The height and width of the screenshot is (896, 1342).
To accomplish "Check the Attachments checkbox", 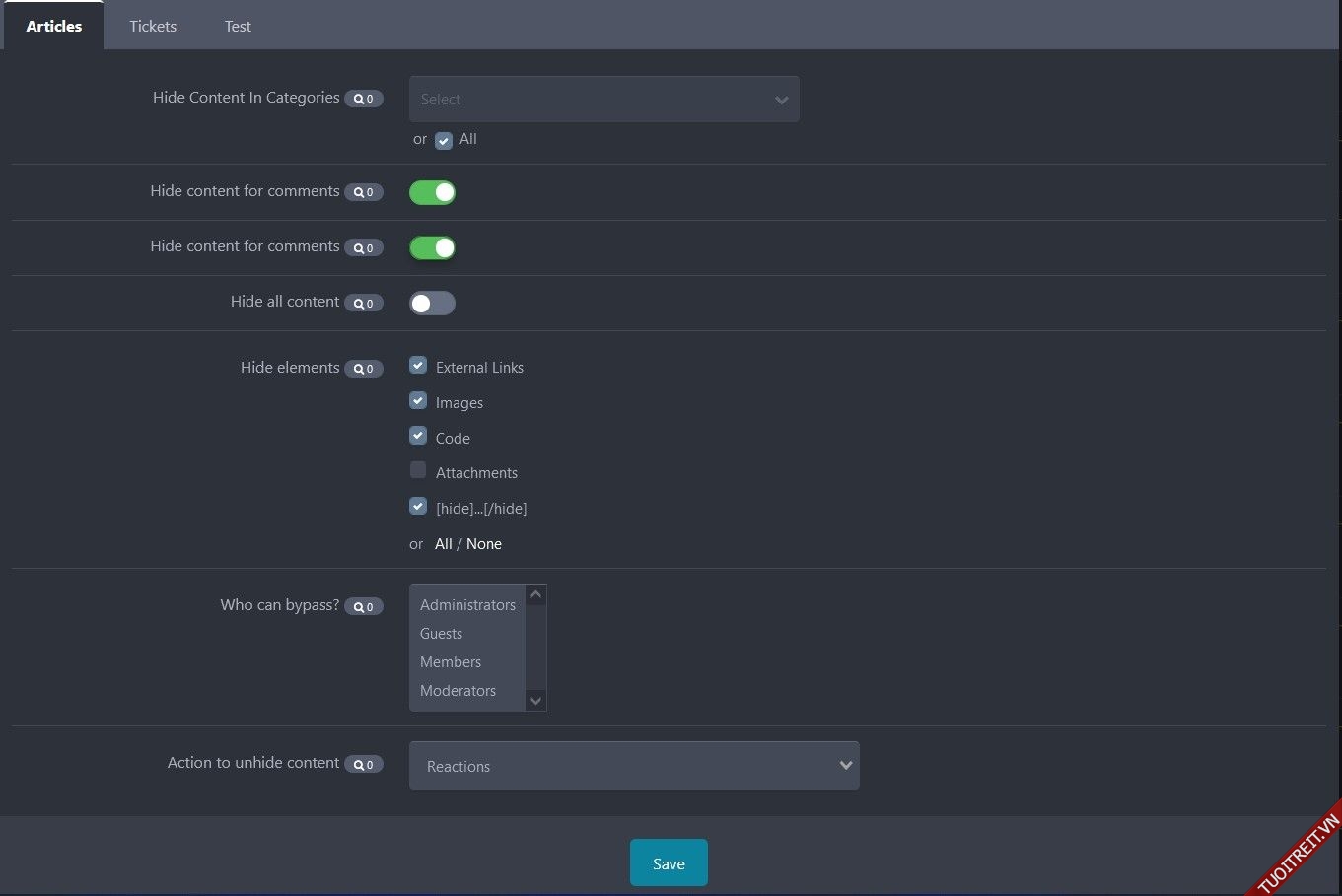I will pyautogui.click(x=418, y=470).
